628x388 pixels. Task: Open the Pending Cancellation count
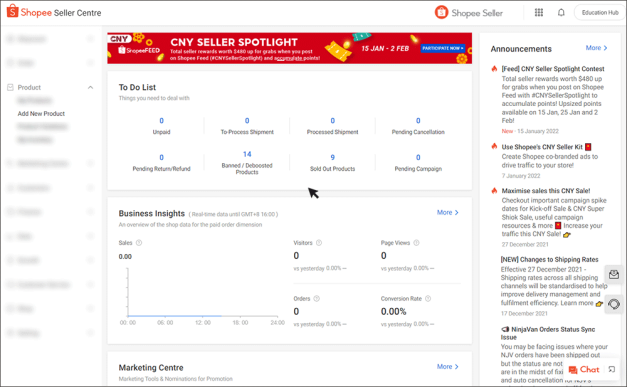[x=418, y=121]
